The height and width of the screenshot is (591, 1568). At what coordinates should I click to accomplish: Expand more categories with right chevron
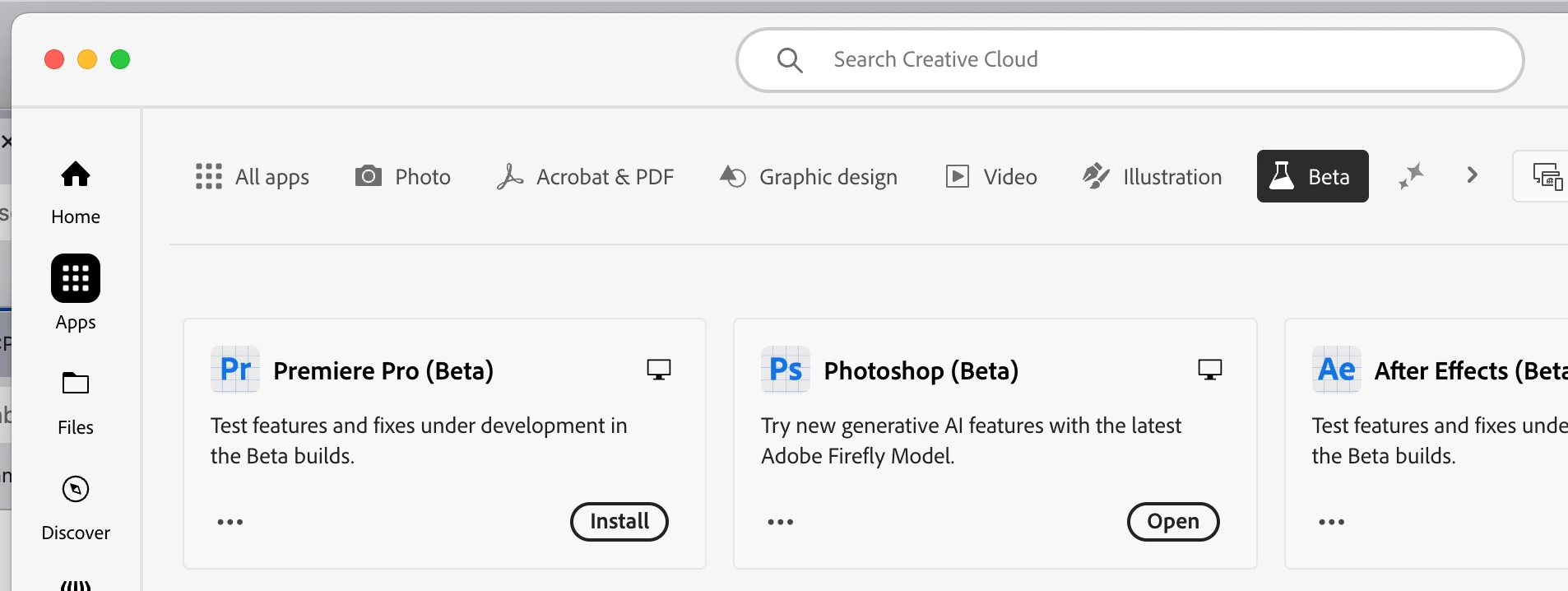click(x=1473, y=175)
